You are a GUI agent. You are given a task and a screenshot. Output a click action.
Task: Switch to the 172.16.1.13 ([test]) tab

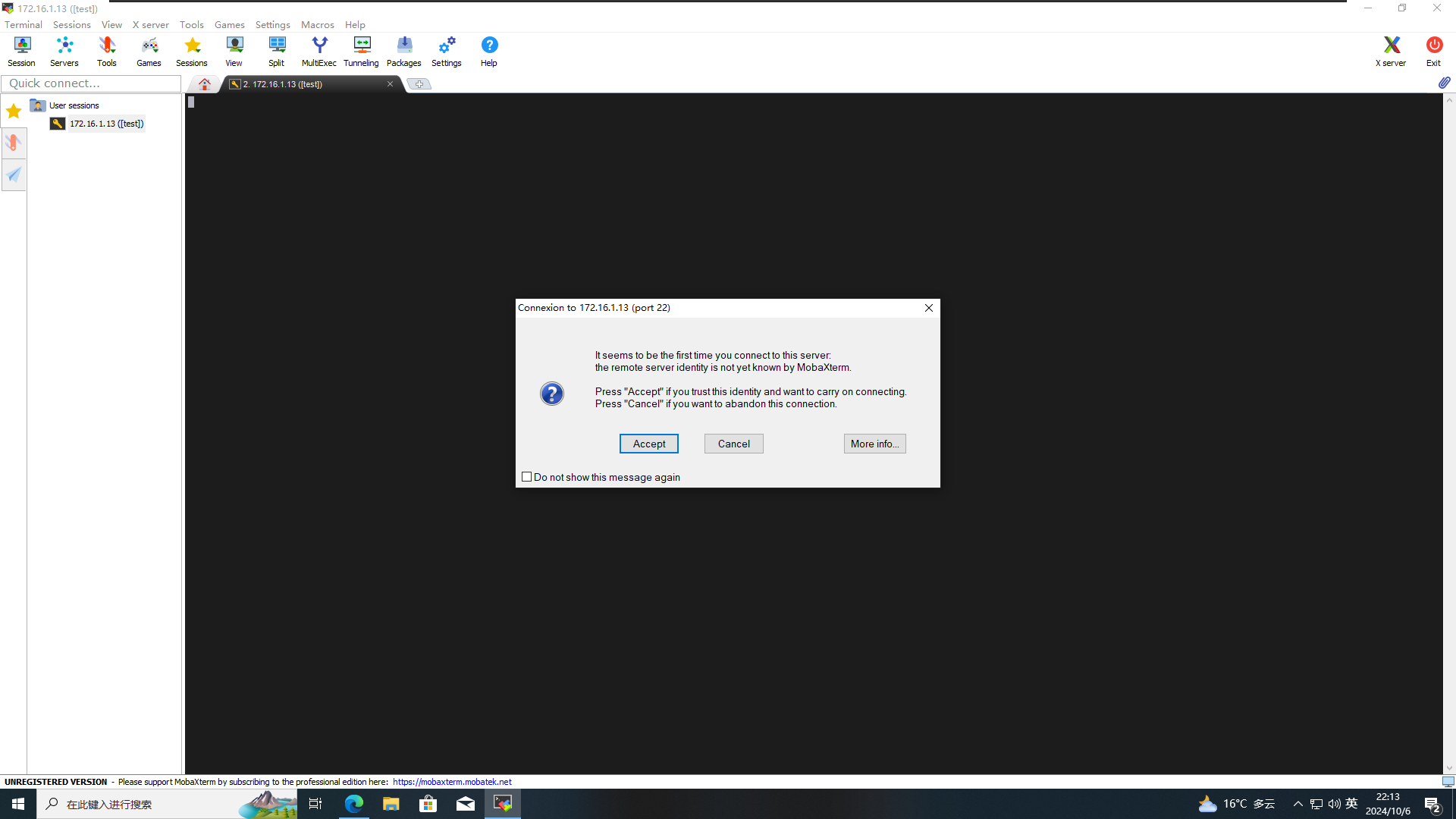tap(303, 84)
